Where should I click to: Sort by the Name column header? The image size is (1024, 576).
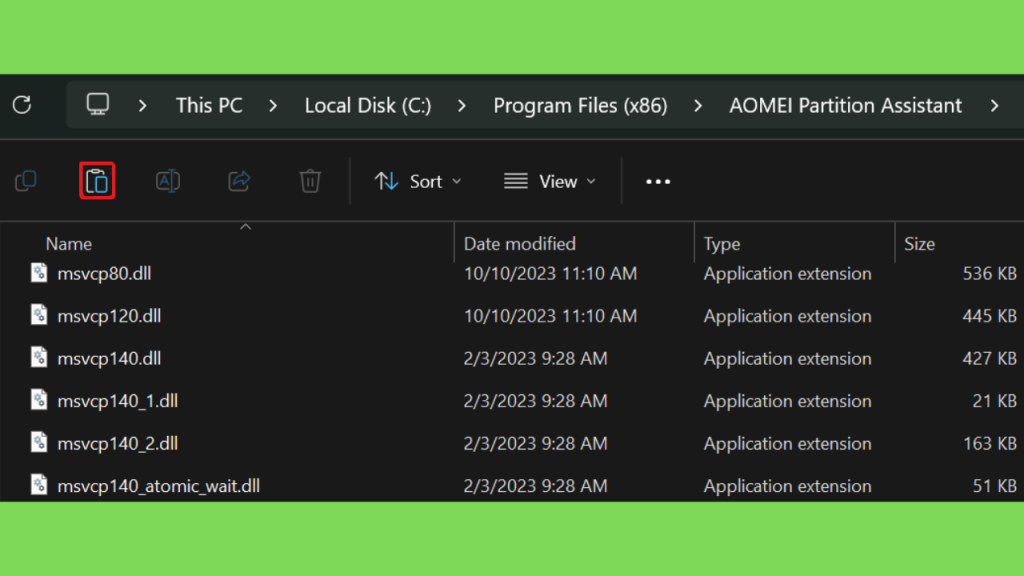pos(69,244)
